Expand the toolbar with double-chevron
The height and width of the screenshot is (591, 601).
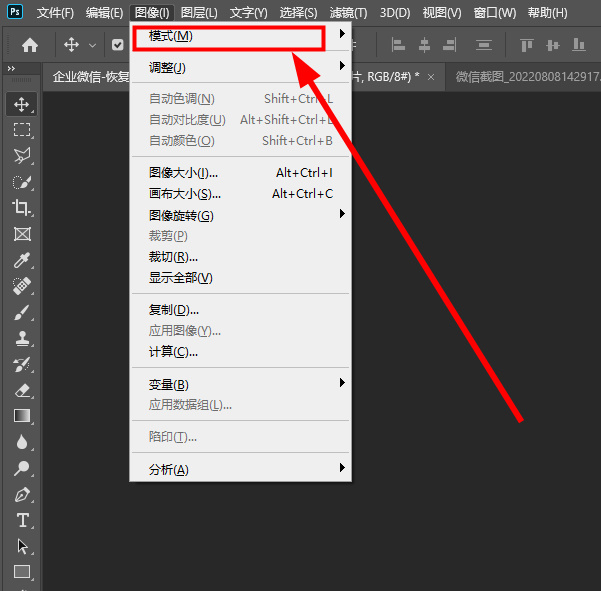(11, 69)
